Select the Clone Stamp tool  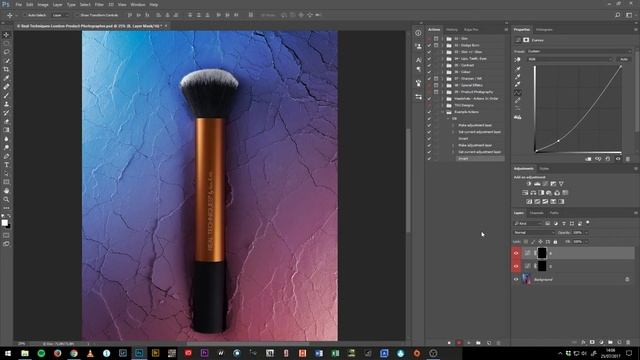(x=6, y=104)
